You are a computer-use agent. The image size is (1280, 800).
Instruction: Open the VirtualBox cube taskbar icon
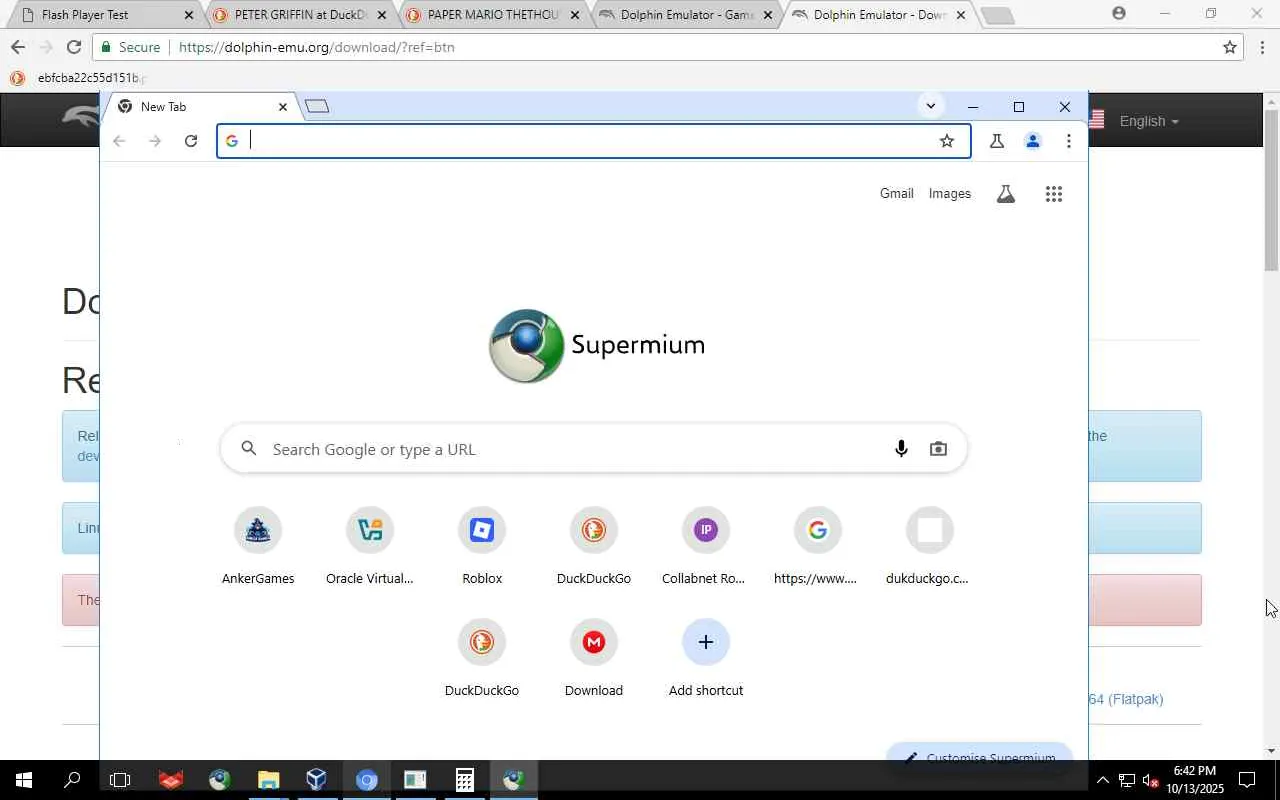[x=317, y=780]
